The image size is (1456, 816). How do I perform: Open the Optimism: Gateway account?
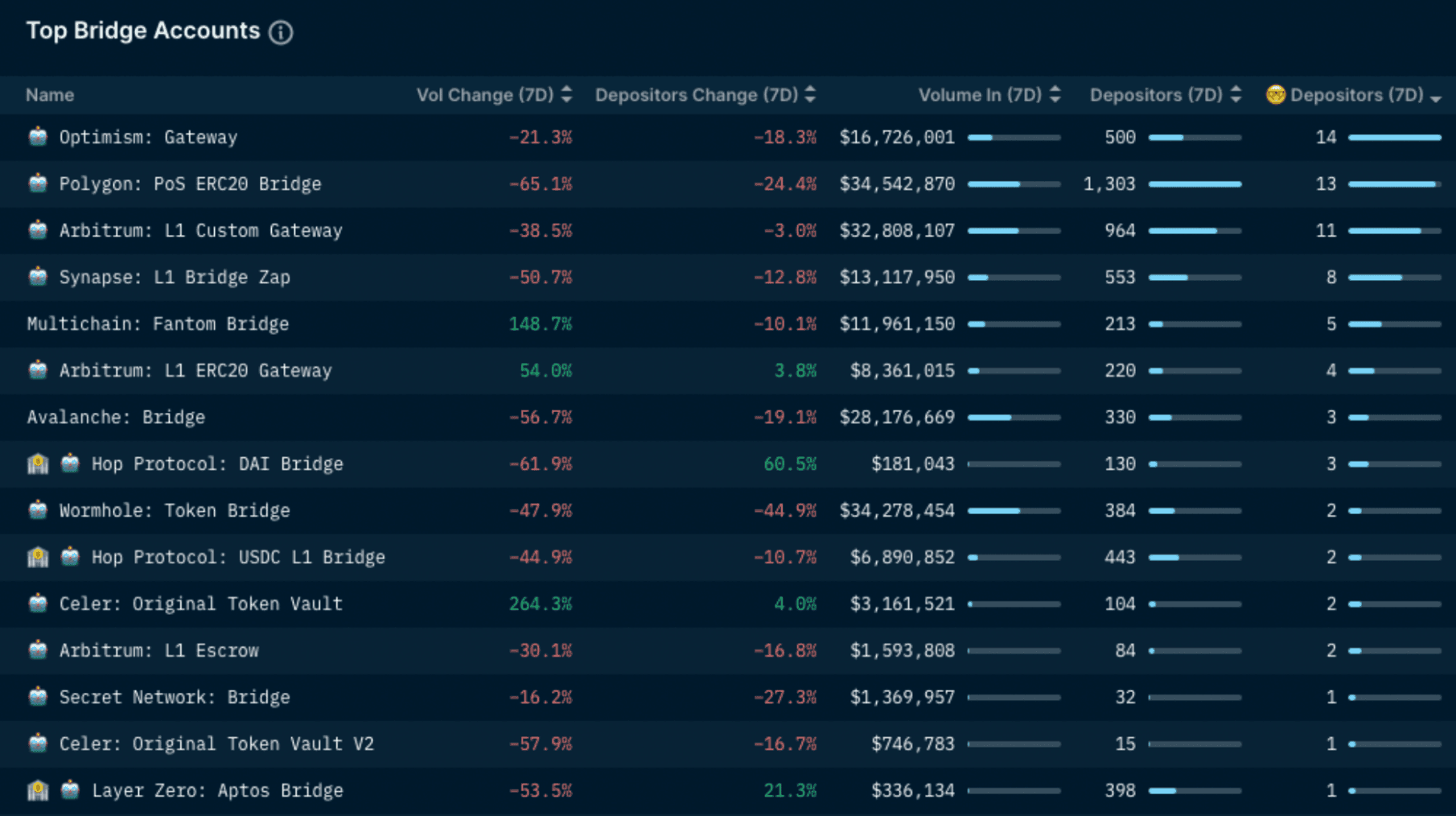tap(148, 138)
